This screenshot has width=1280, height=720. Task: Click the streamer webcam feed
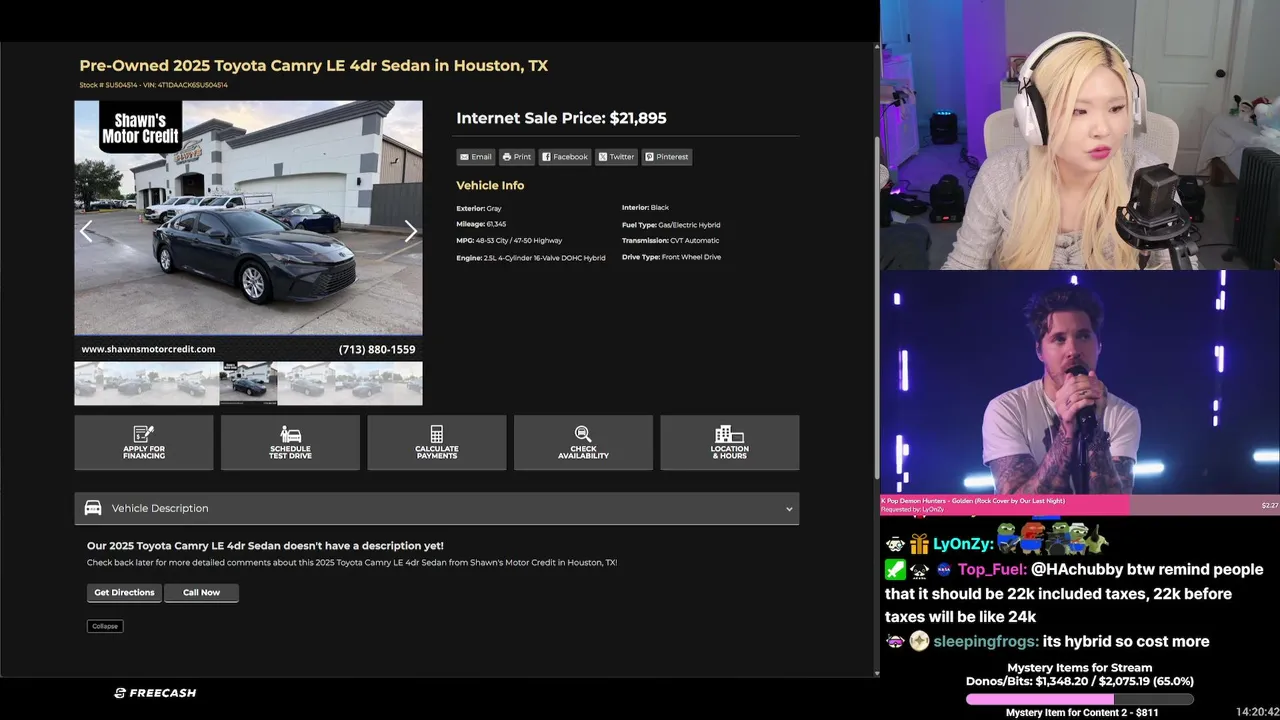click(1080, 135)
